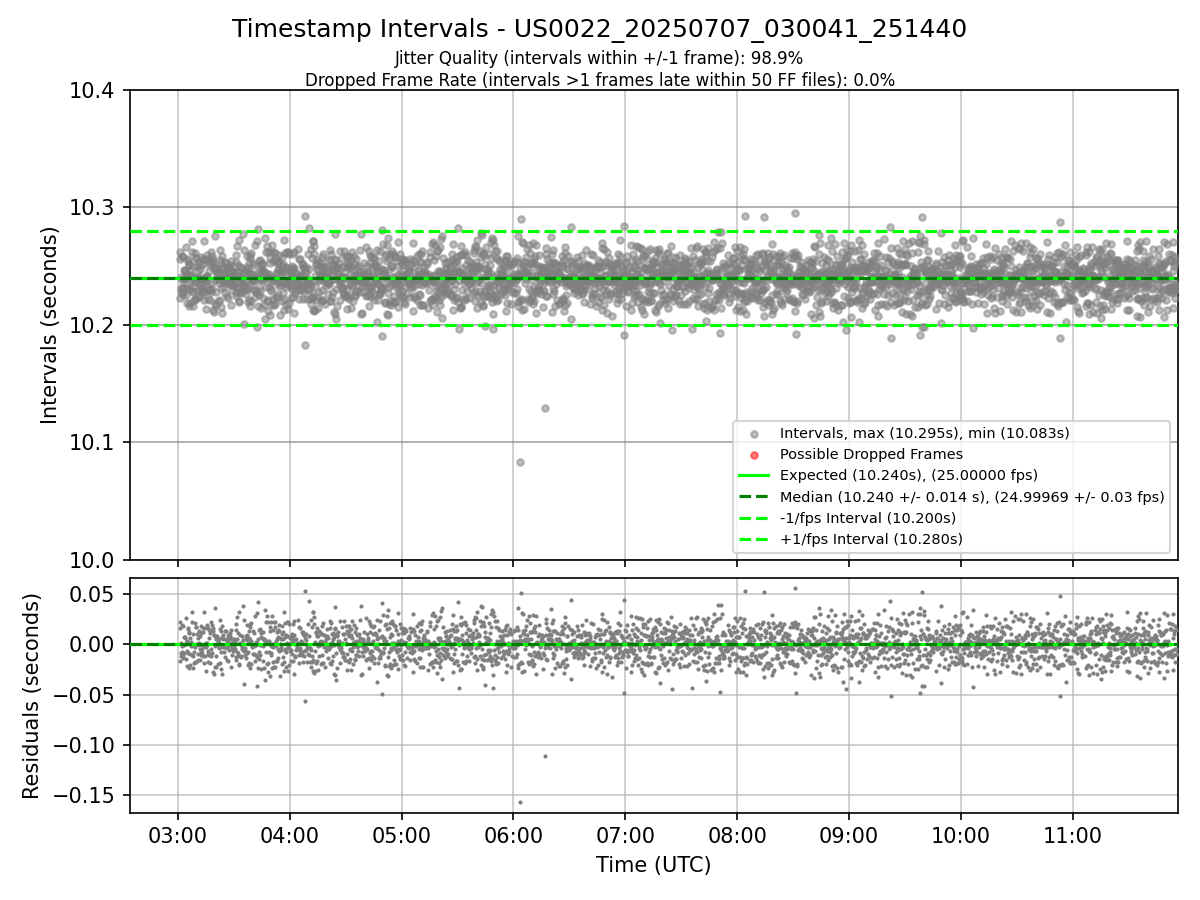Screen dimensions: 1200x900
Task: Click the gray dot marker for Intervals in legend
Action: pos(755,433)
